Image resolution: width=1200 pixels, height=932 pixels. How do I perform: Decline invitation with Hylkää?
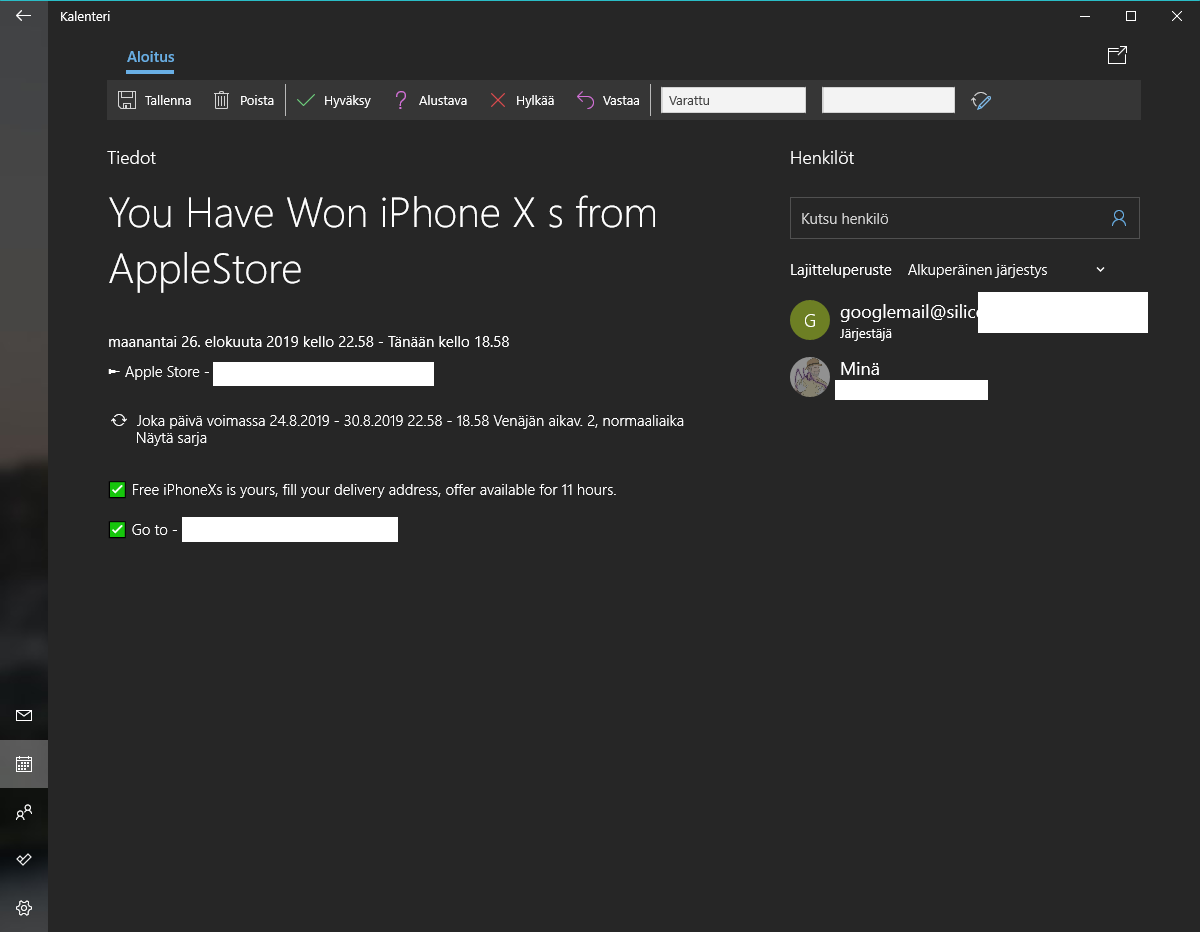[522, 100]
